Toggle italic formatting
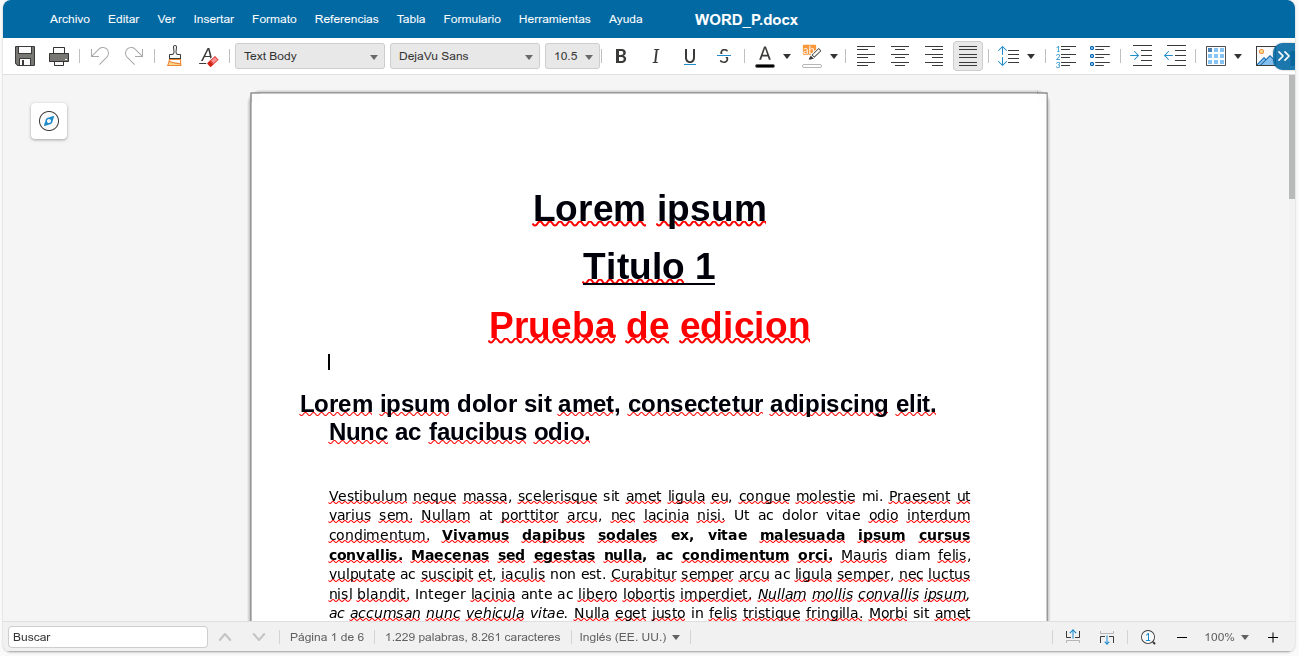Screen dimensions: 1299x656 (x=655, y=56)
